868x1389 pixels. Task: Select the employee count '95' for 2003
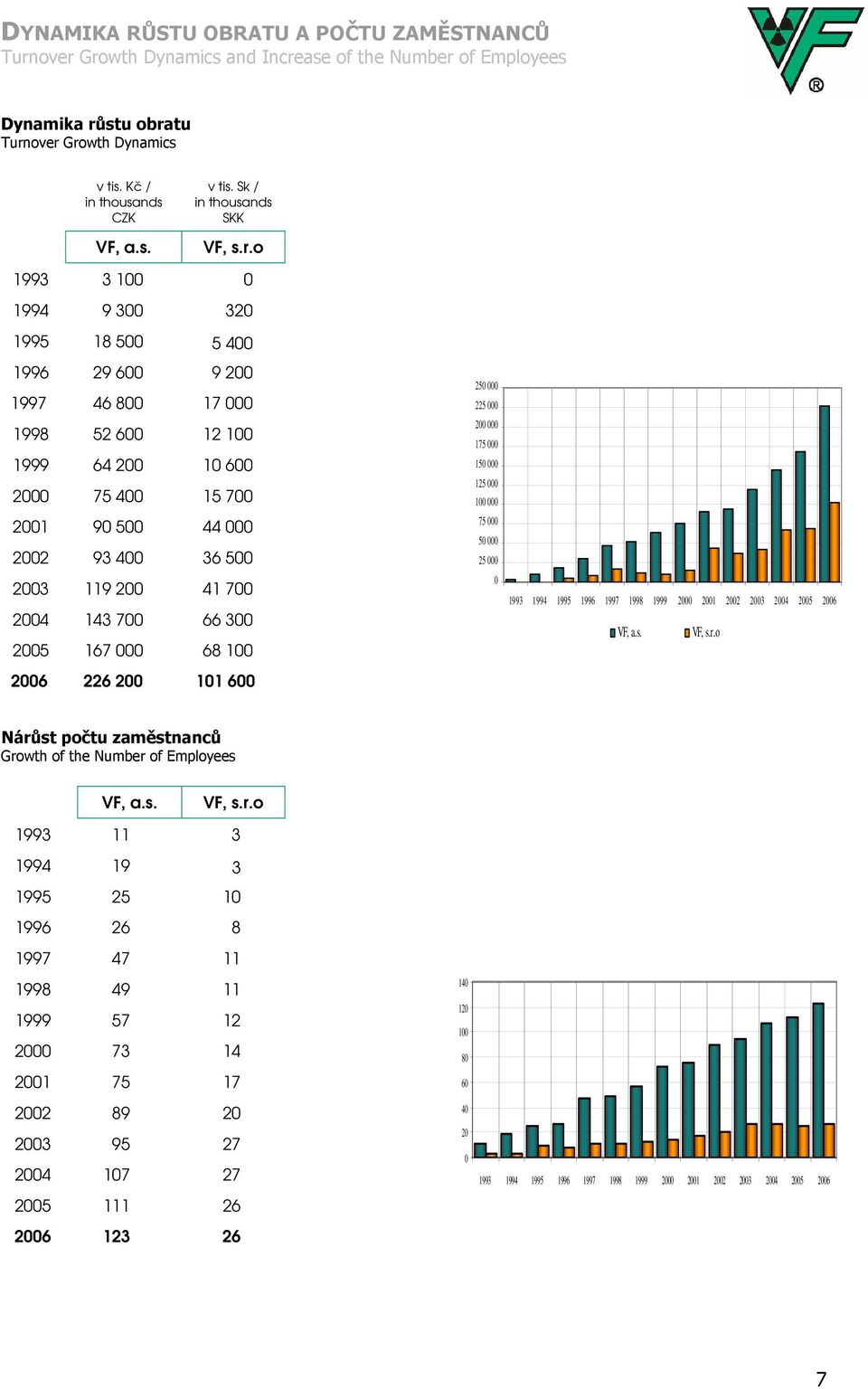pyautogui.click(x=121, y=1144)
